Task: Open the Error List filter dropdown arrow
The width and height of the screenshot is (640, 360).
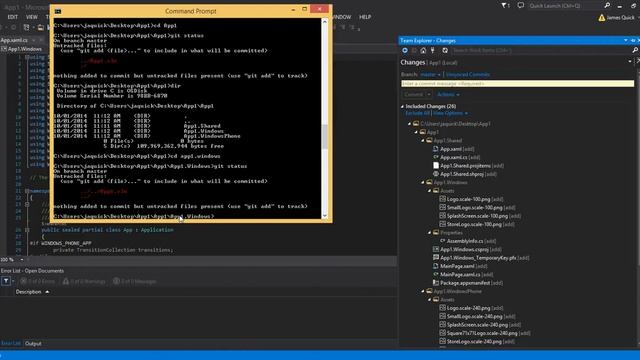Action: click(13, 281)
